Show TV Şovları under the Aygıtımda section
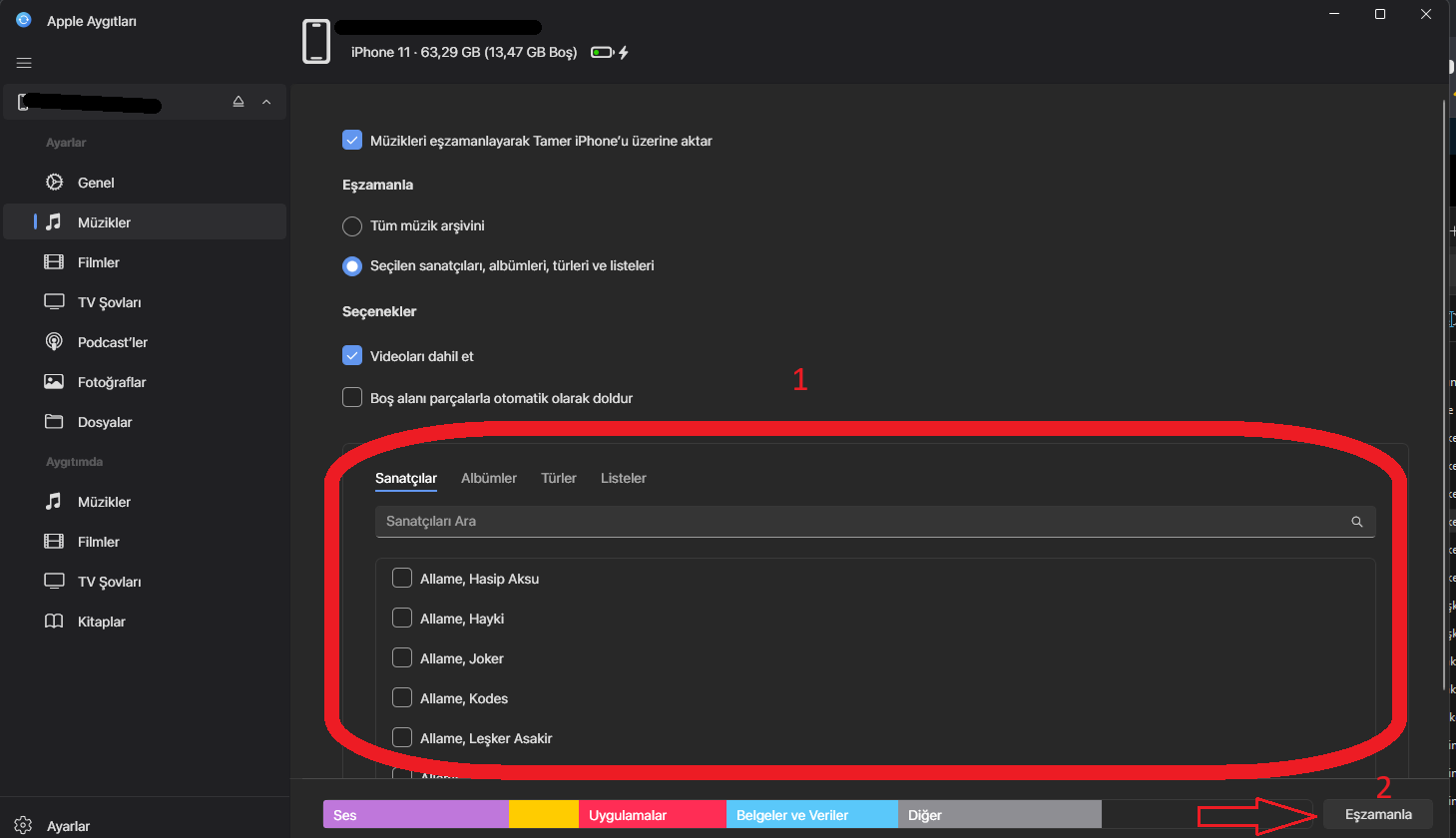 [x=145, y=582]
